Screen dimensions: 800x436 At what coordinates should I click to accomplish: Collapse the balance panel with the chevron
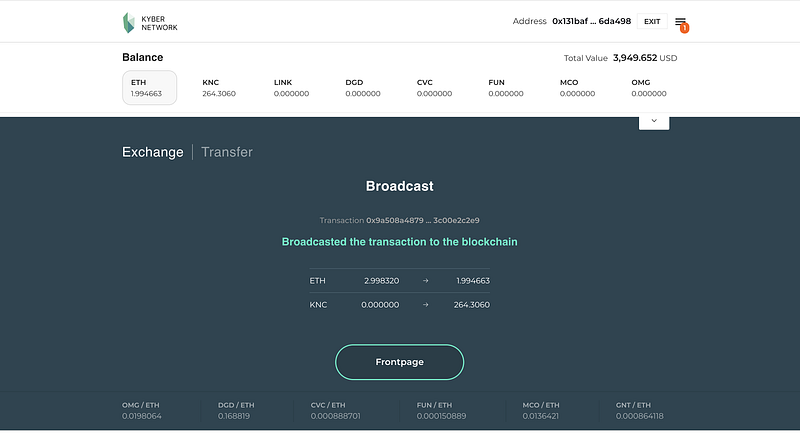click(x=654, y=121)
